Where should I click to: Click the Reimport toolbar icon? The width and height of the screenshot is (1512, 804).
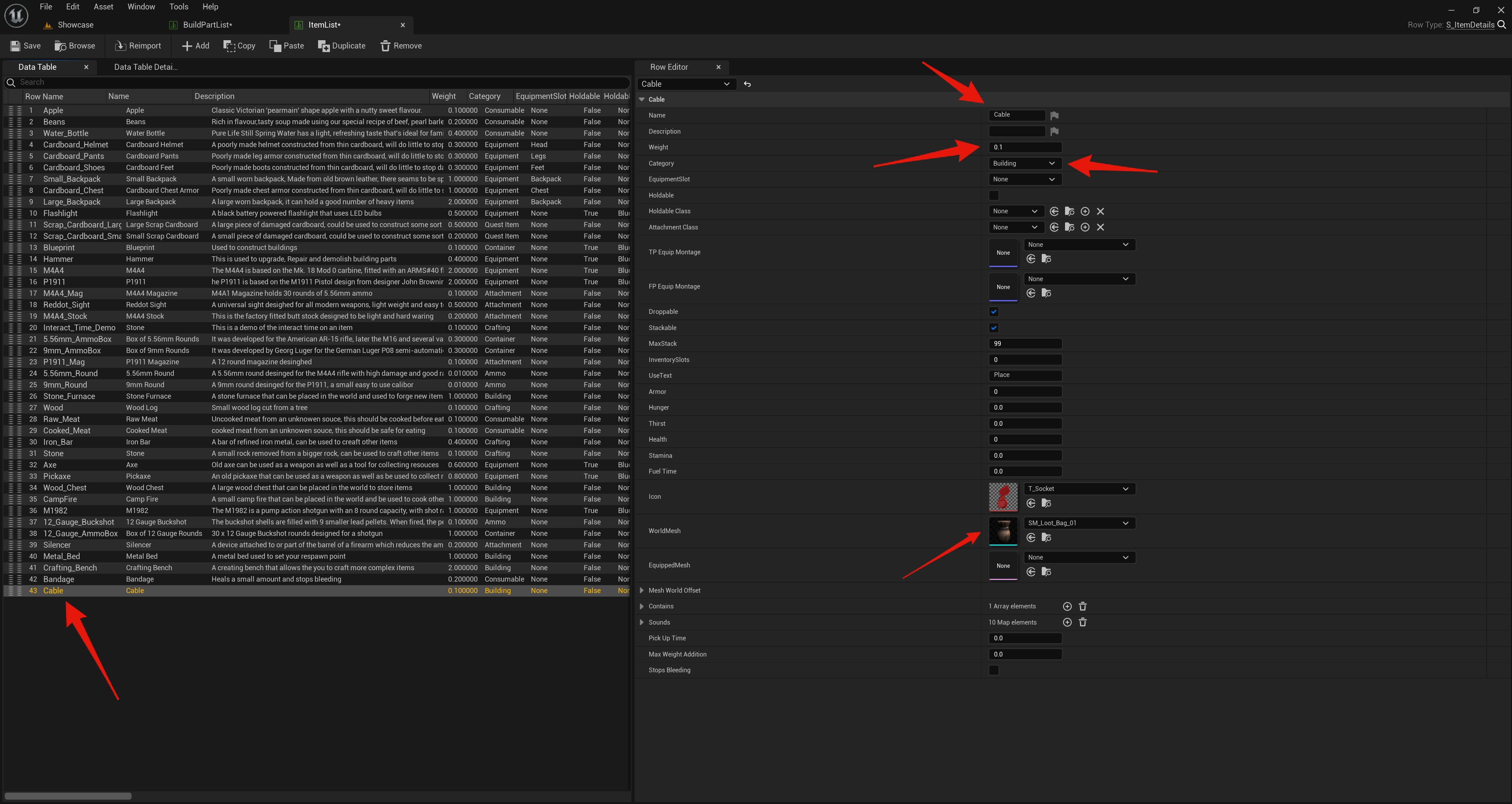(x=120, y=46)
